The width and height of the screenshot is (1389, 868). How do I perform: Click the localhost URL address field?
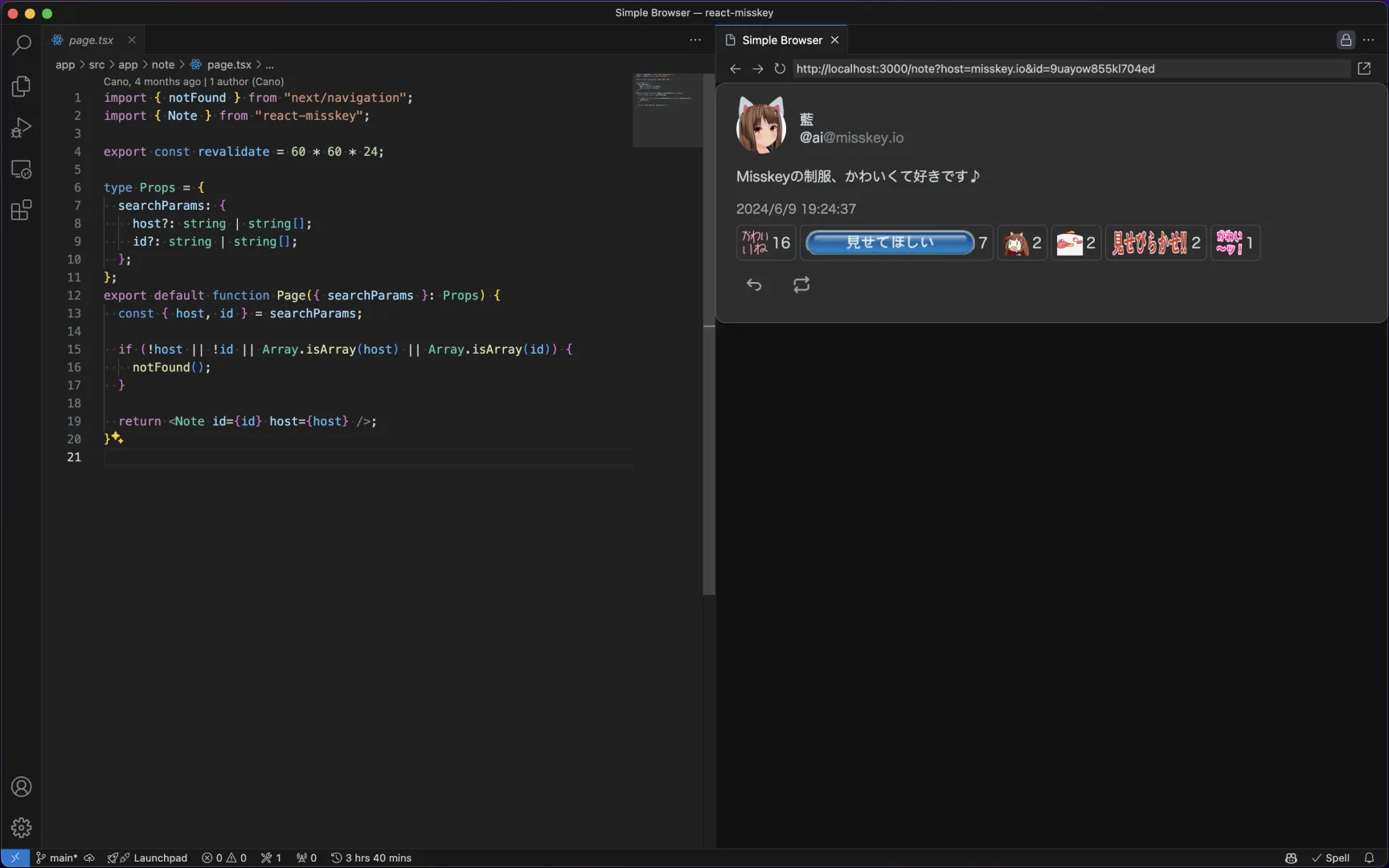pyautogui.click(x=1069, y=69)
